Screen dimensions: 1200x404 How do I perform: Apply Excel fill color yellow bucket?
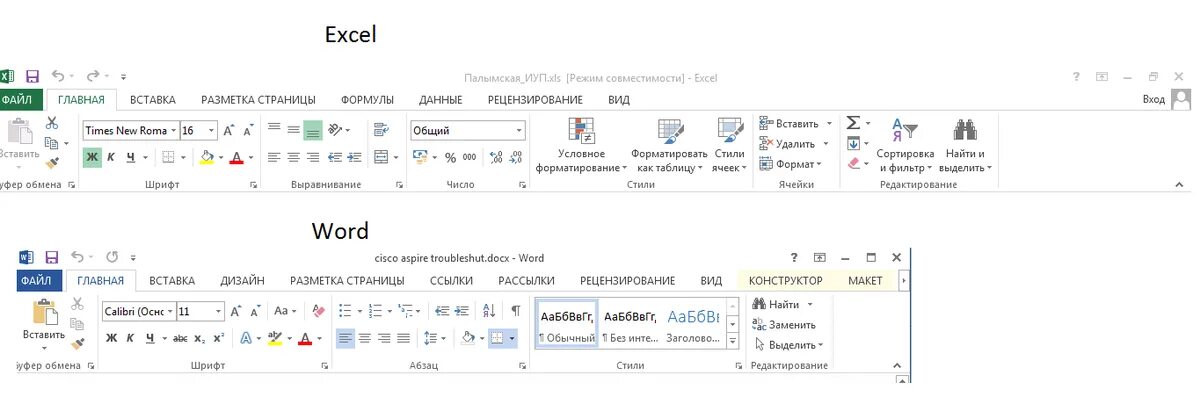coord(206,157)
